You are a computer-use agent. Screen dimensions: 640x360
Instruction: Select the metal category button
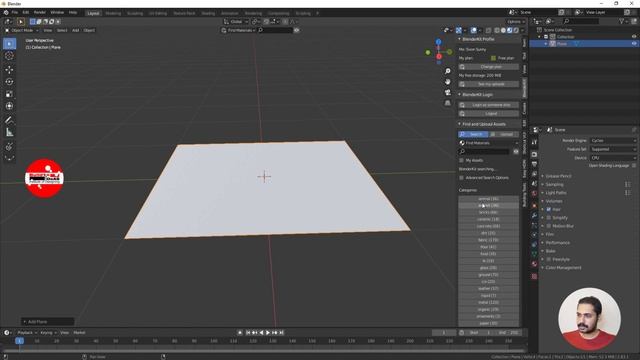(489, 302)
